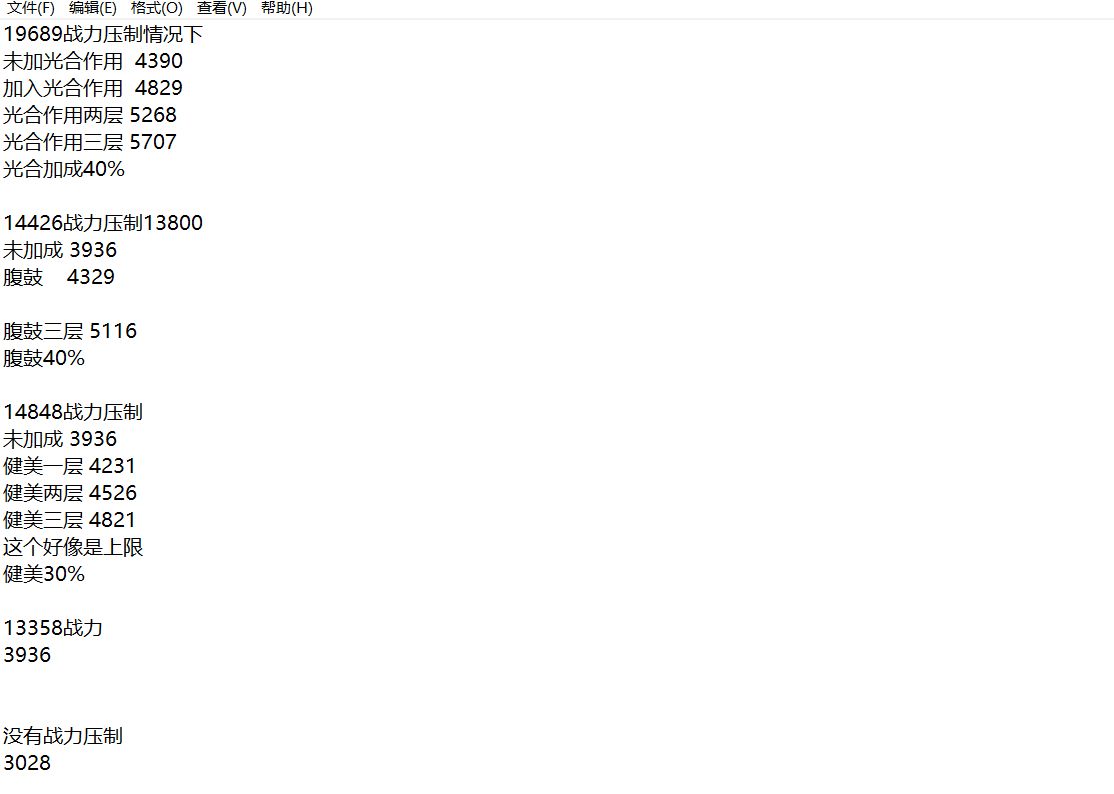Open the 帮助(H) menu

pyautogui.click(x=287, y=9)
